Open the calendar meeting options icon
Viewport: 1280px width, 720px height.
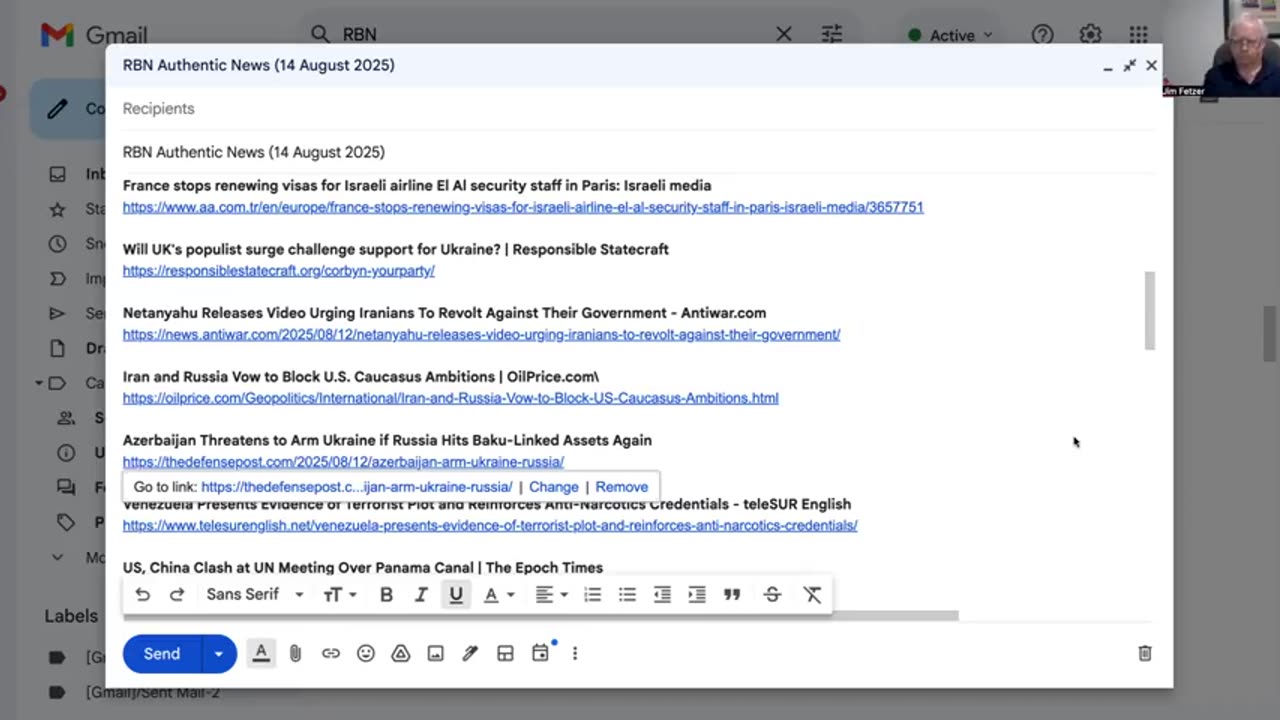[x=541, y=653]
